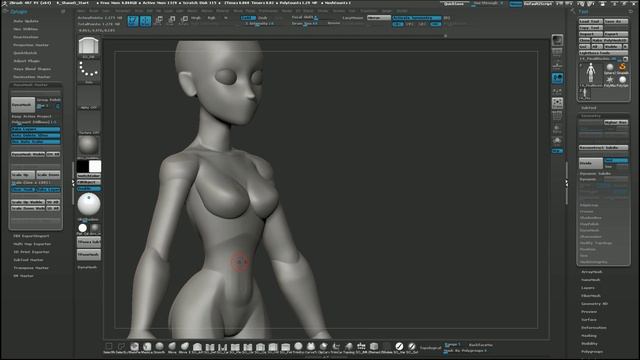
Task: Expand the Decimation Master plugin
Action: click(32, 77)
